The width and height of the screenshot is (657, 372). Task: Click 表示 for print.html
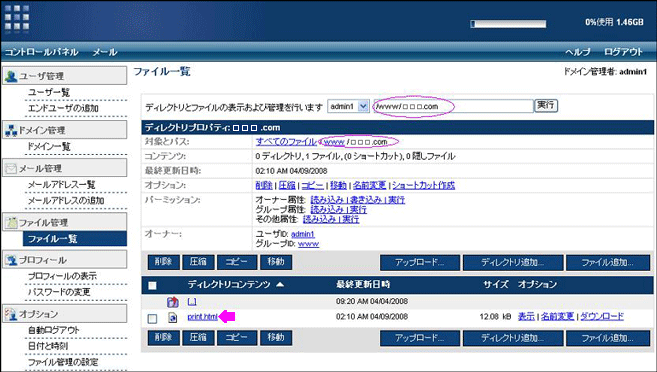526,317
